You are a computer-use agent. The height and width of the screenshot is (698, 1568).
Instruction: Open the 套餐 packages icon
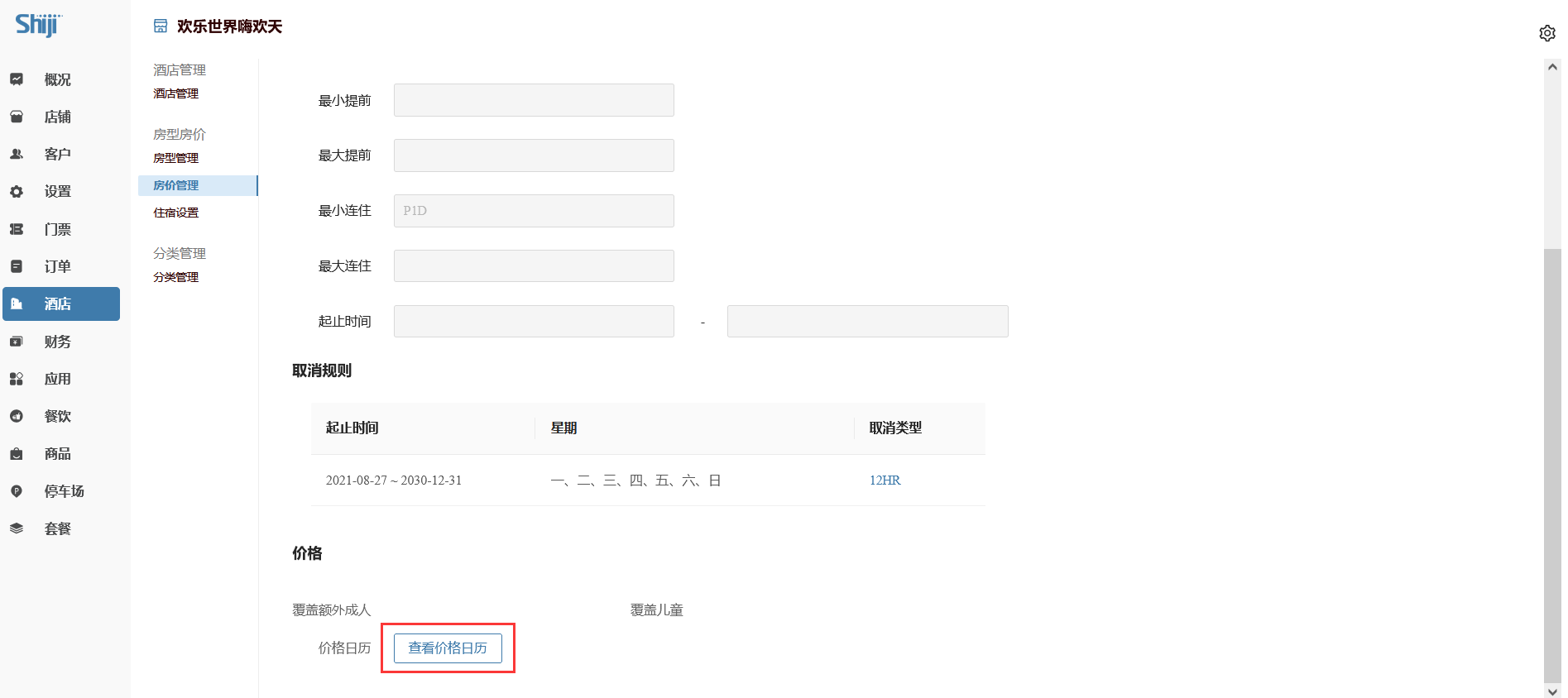tap(17, 528)
